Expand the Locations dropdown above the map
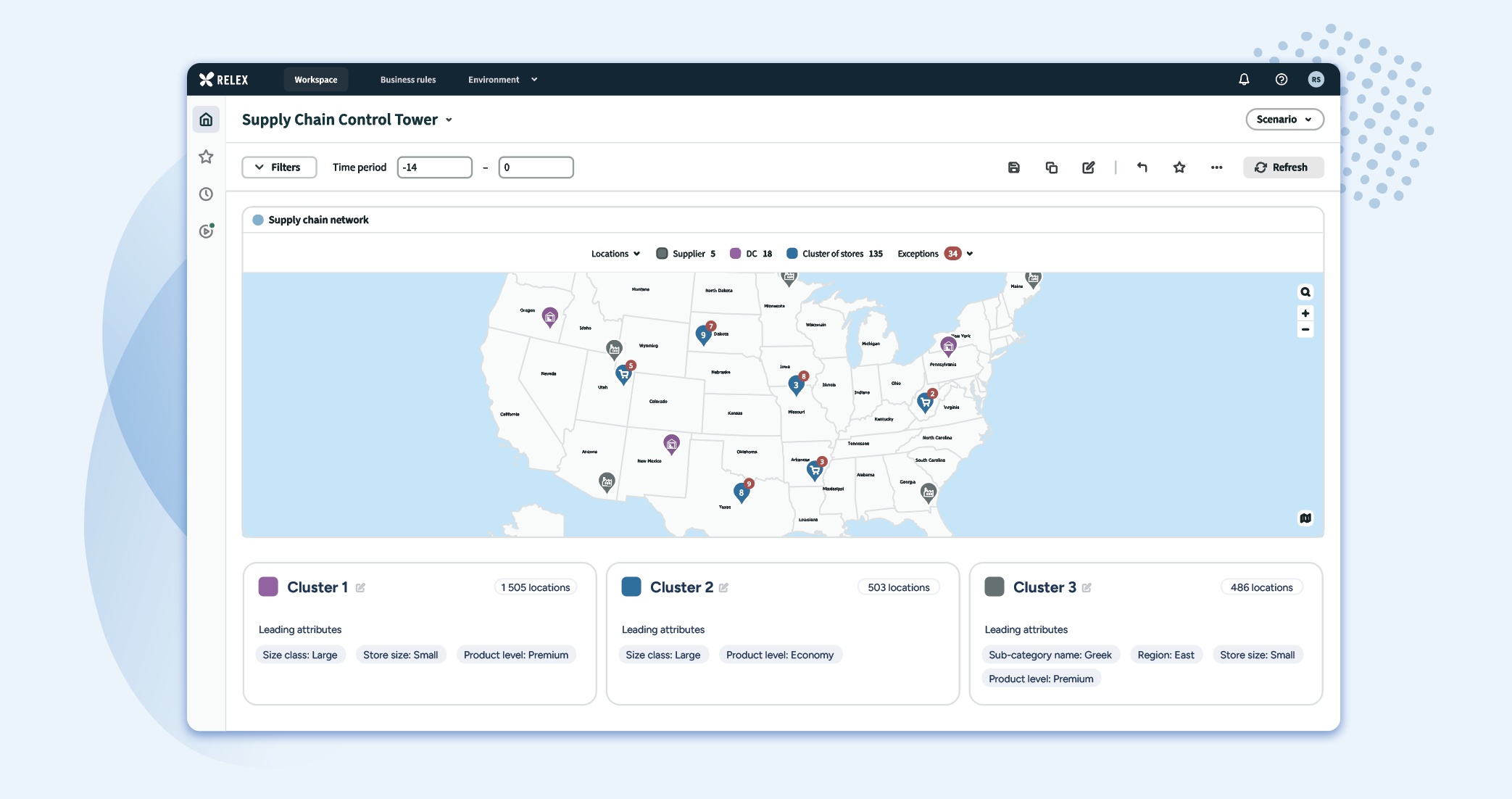Viewport: 1512px width, 799px height. tap(615, 253)
